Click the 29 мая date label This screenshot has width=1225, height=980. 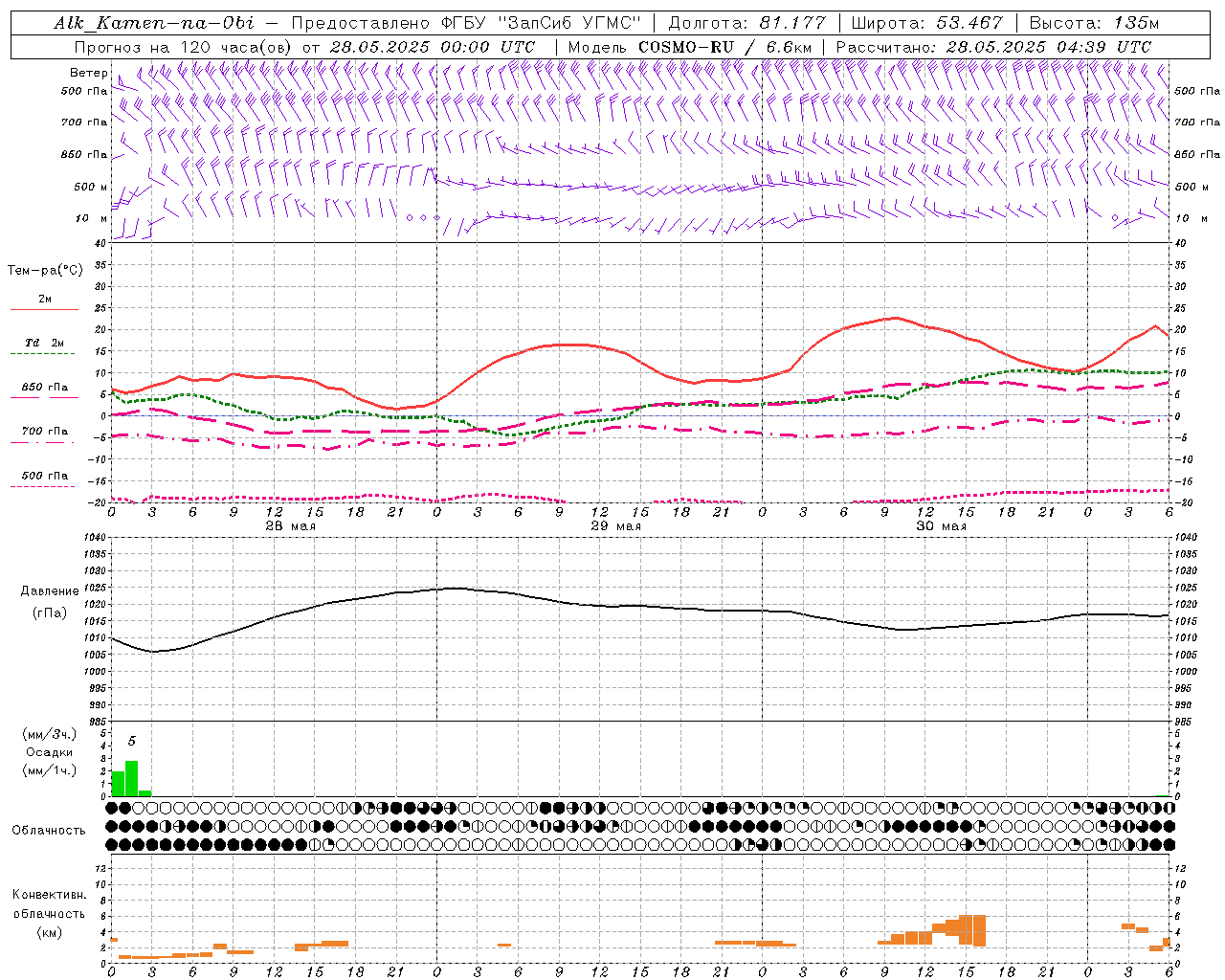click(615, 526)
